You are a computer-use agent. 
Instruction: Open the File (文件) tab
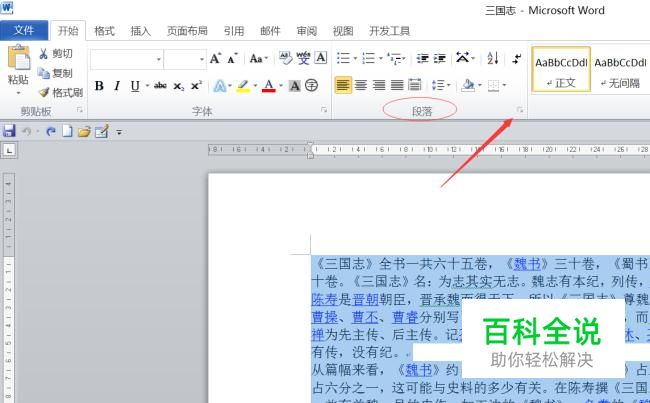pyautogui.click(x=24, y=30)
